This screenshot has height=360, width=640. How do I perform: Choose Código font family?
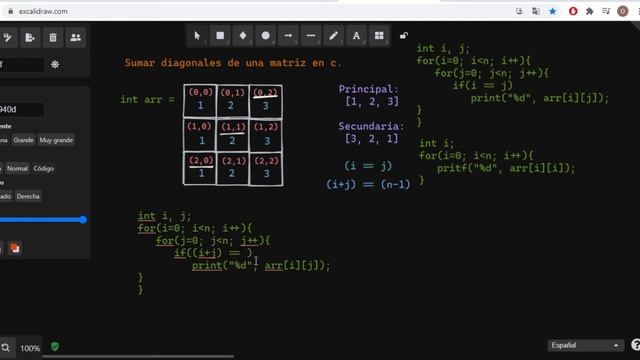click(x=44, y=168)
